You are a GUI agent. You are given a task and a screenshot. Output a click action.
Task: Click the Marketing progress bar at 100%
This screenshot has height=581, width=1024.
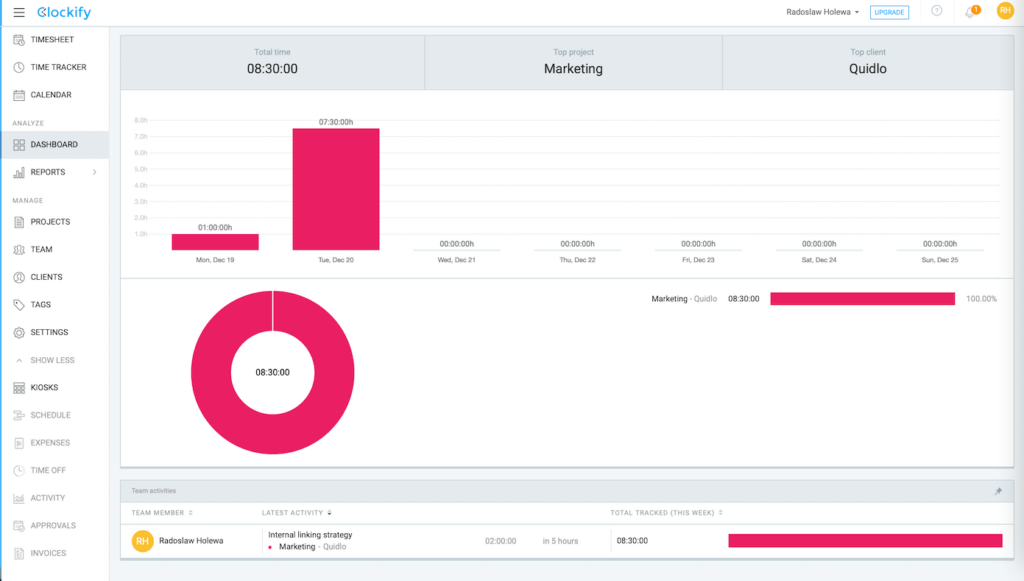(862, 299)
